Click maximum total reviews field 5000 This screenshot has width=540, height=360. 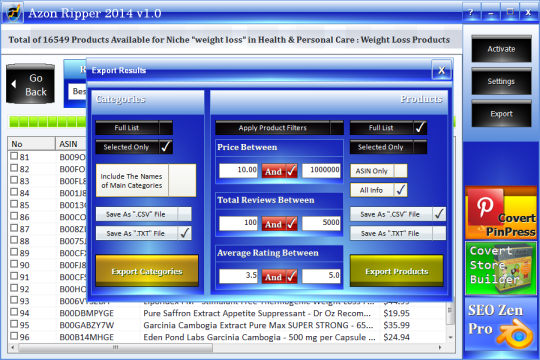coord(321,223)
